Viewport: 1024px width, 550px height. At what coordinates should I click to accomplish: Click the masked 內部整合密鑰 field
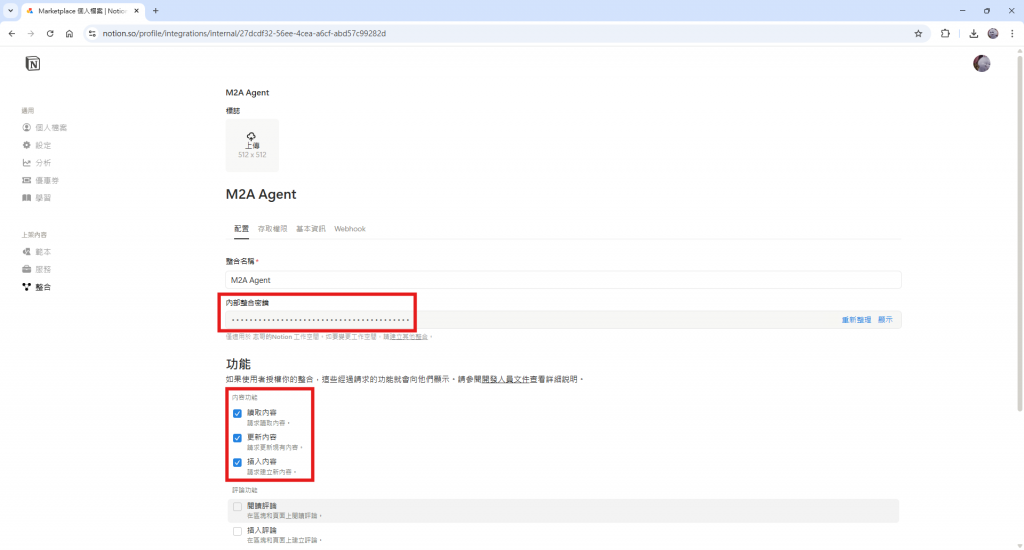tap(563, 319)
